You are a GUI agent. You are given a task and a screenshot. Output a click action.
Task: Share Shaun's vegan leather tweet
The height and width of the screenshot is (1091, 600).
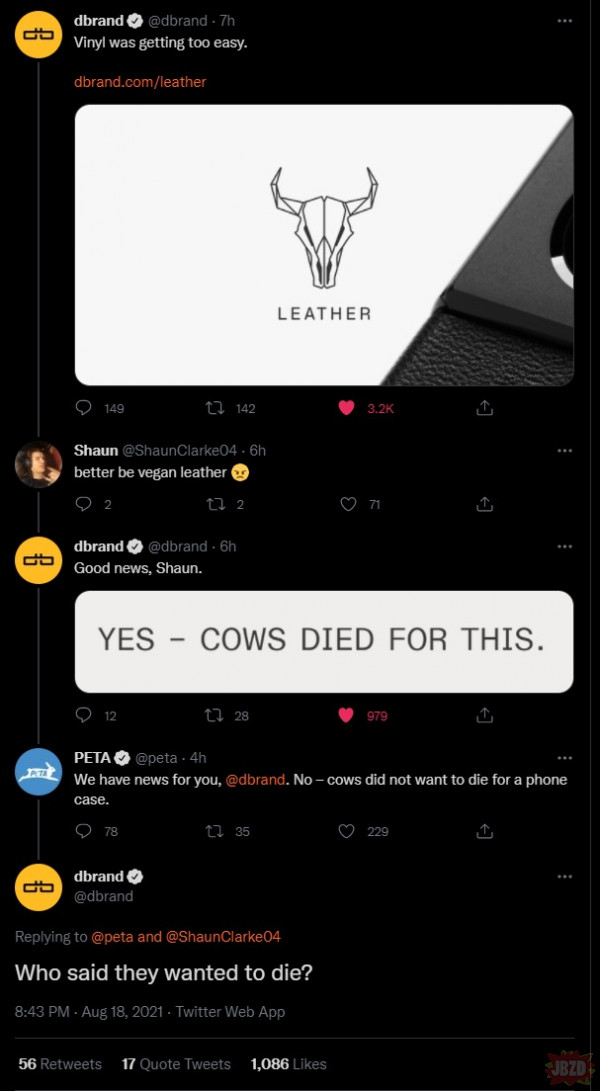click(x=485, y=505)
